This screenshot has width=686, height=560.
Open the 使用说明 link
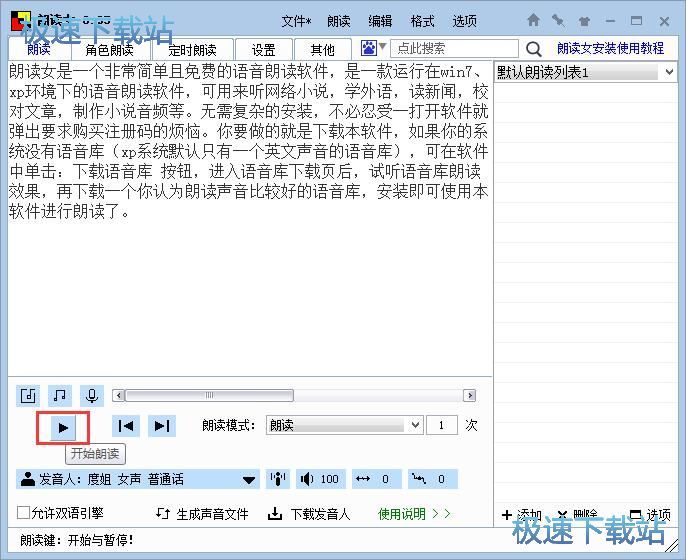(414, 514)
